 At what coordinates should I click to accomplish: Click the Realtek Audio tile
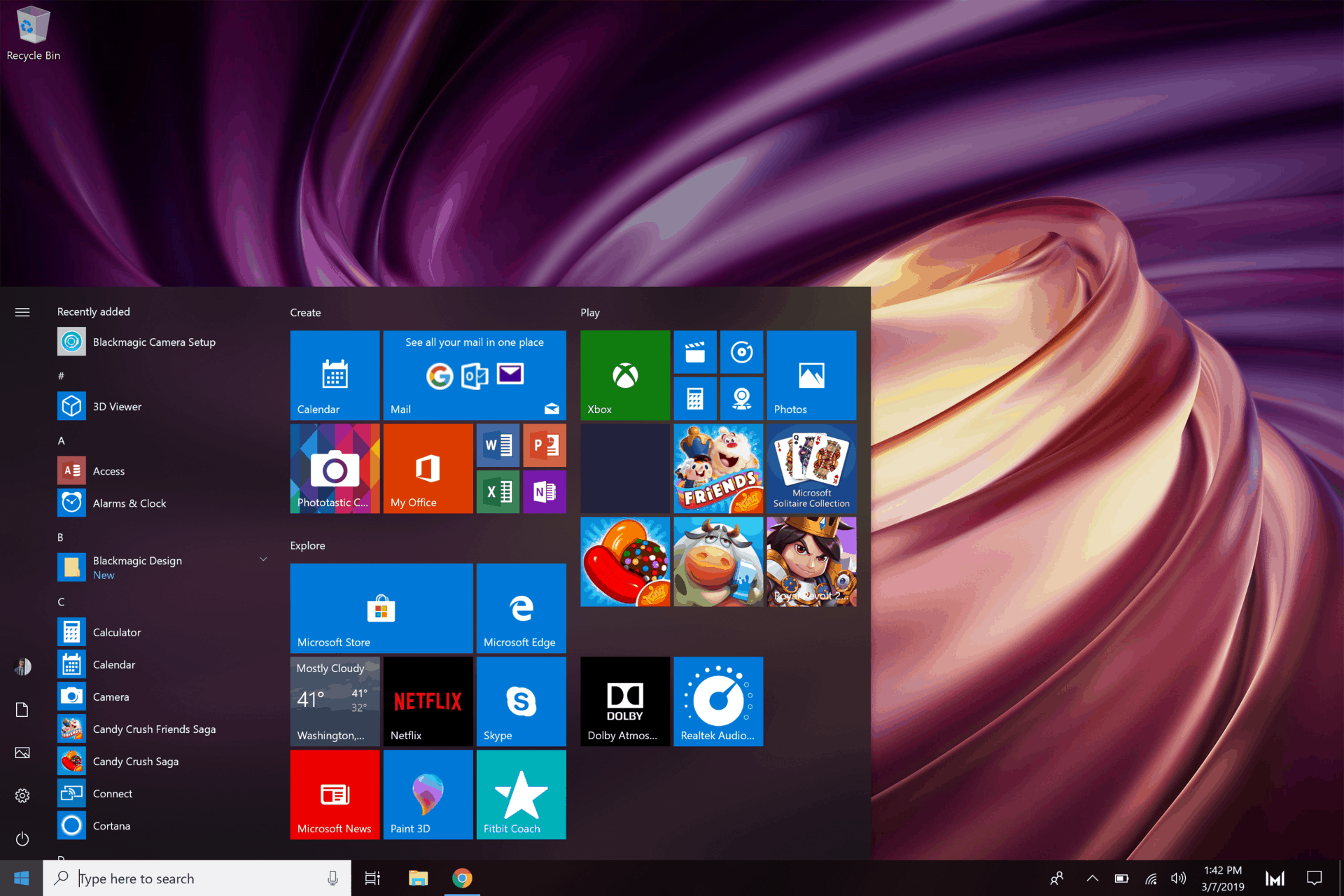718,701
